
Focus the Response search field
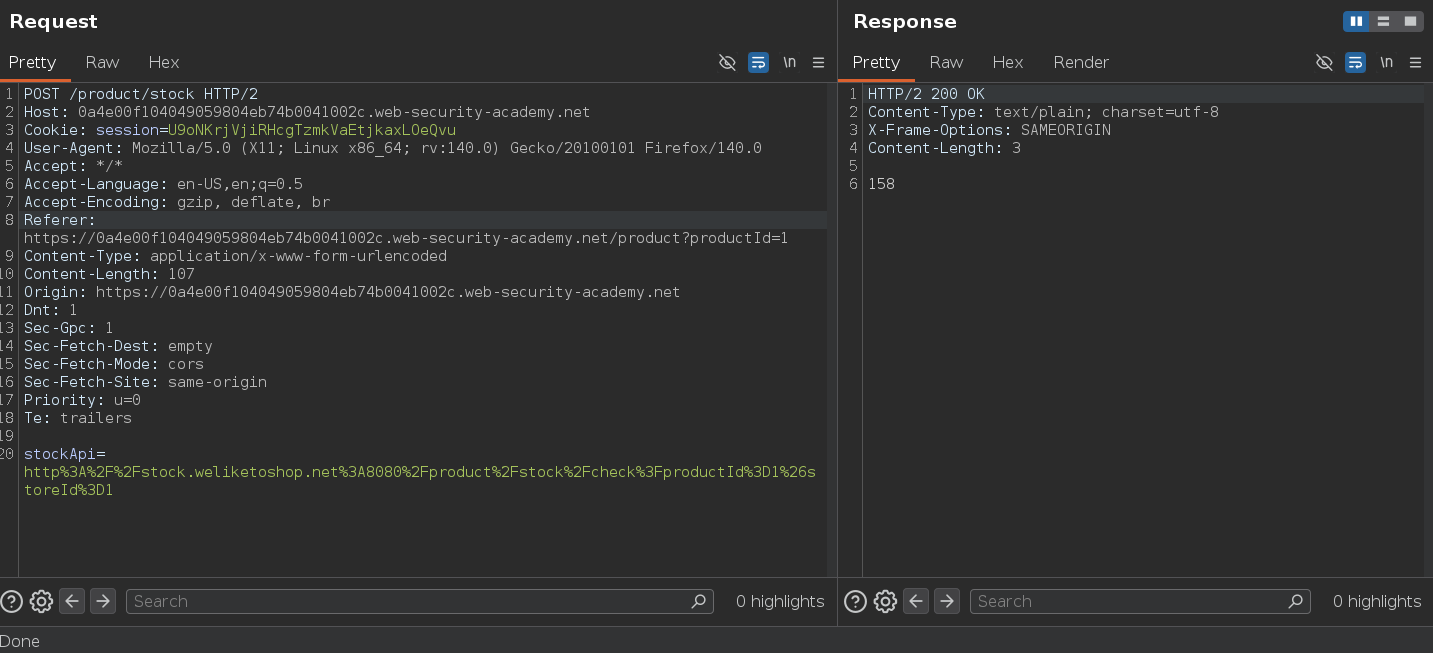point(1140,601)
